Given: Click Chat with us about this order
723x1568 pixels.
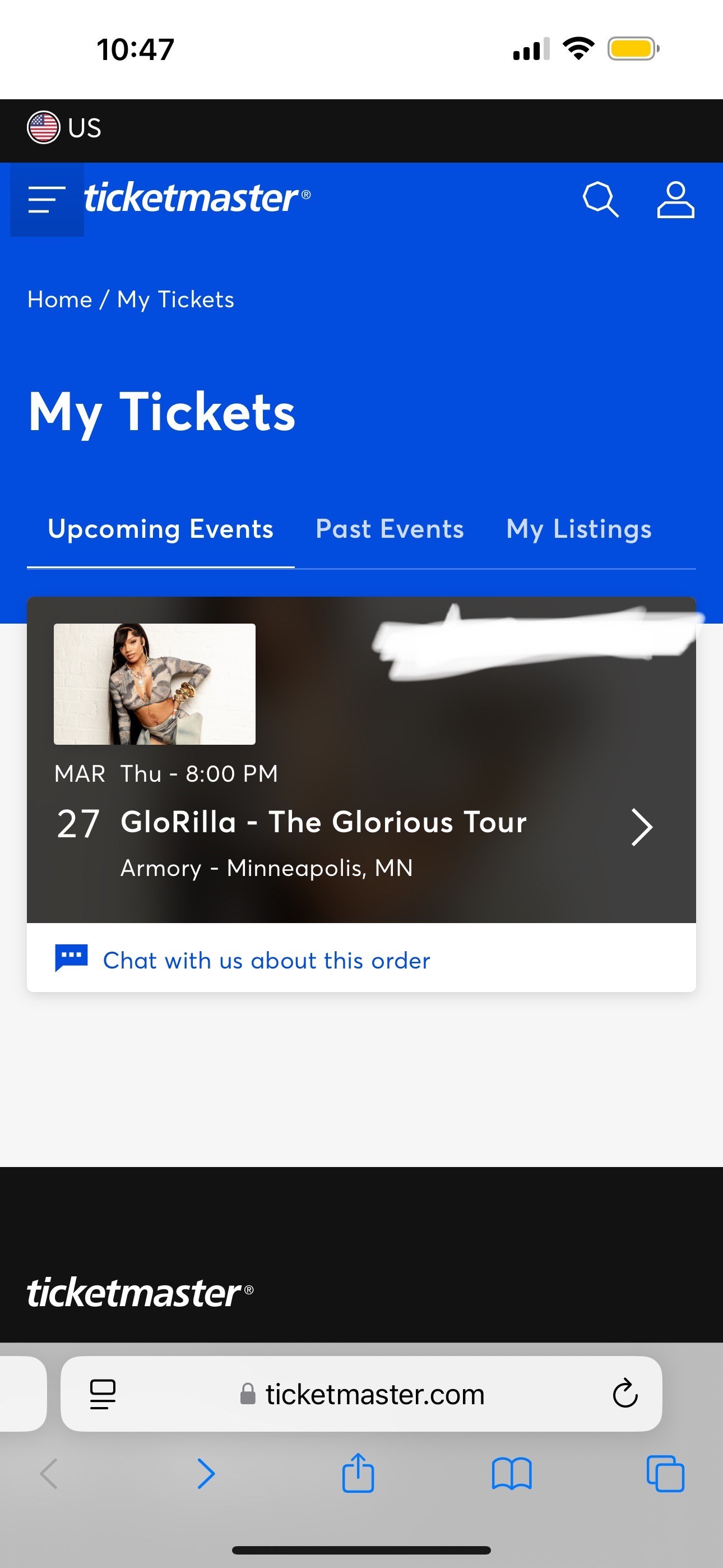Looking at the screenshot, I should click(x=267, y=961).
